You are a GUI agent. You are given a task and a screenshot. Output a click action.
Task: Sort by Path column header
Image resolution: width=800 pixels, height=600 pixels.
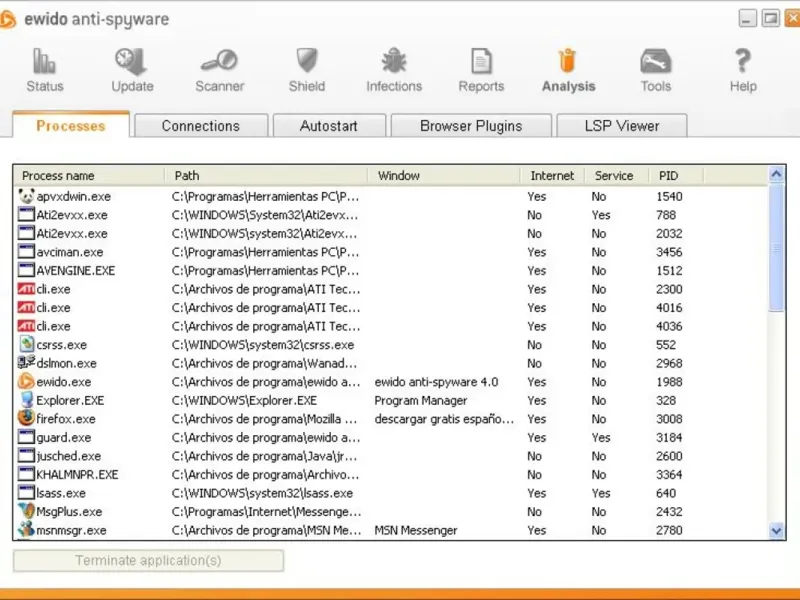[x=266, y=176]
